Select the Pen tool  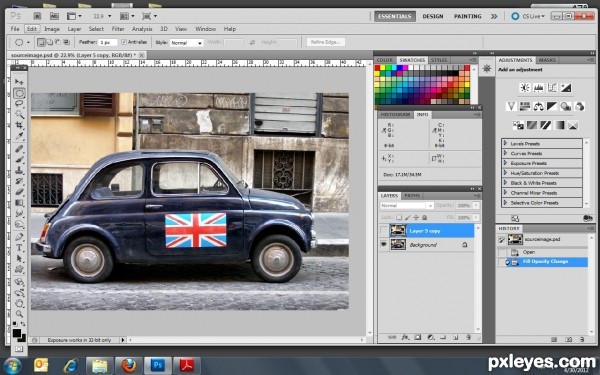[x=19, y=237]
